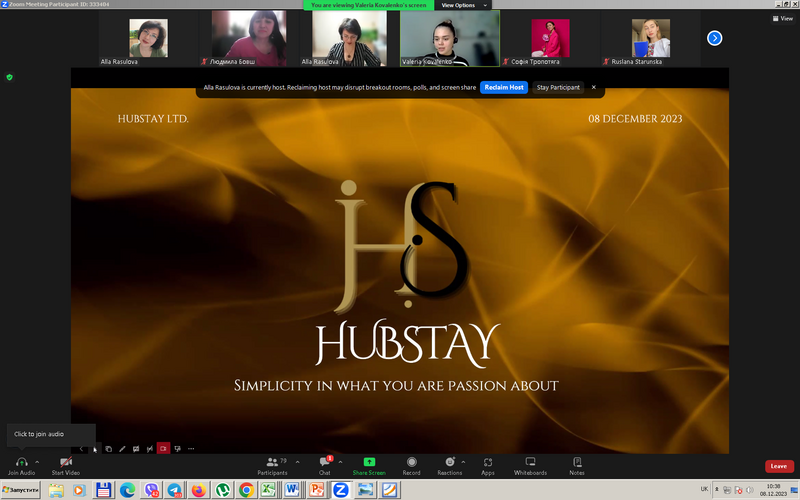Open the floppy disk save icon in taskbar

point(104,490)
